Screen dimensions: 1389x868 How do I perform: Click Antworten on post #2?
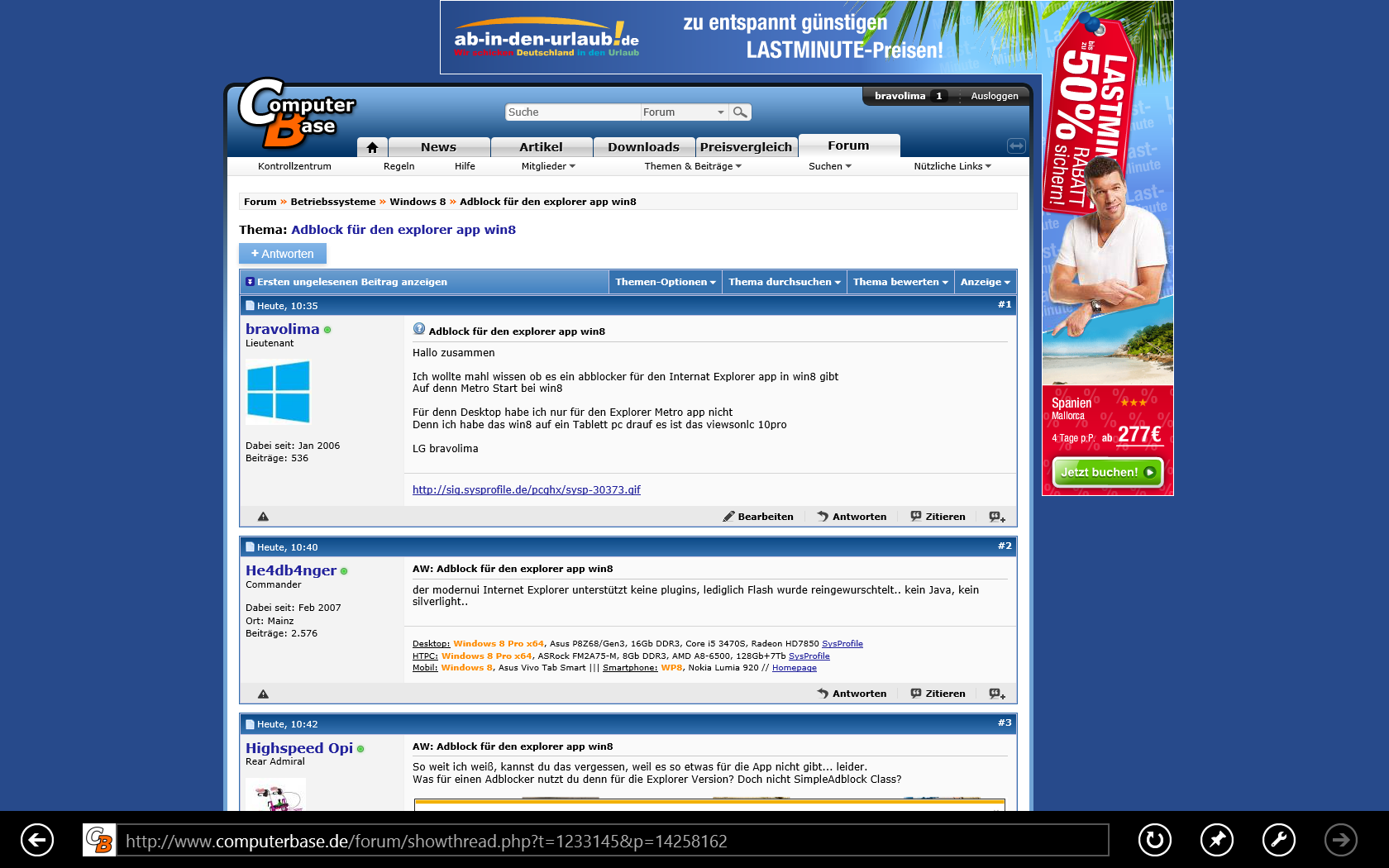tap(852, 694)
